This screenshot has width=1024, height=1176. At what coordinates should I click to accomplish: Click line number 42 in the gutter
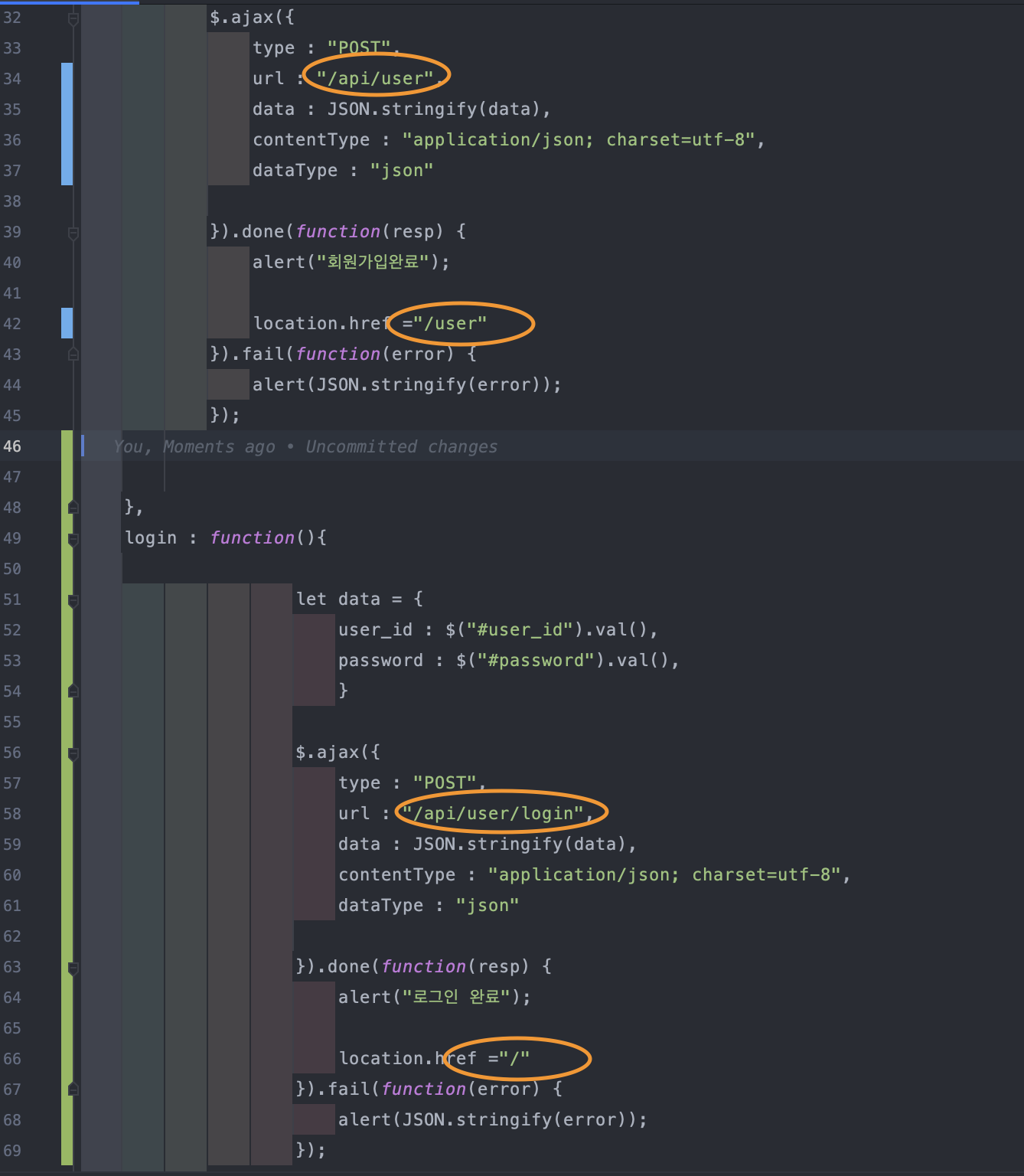(12, 324)
